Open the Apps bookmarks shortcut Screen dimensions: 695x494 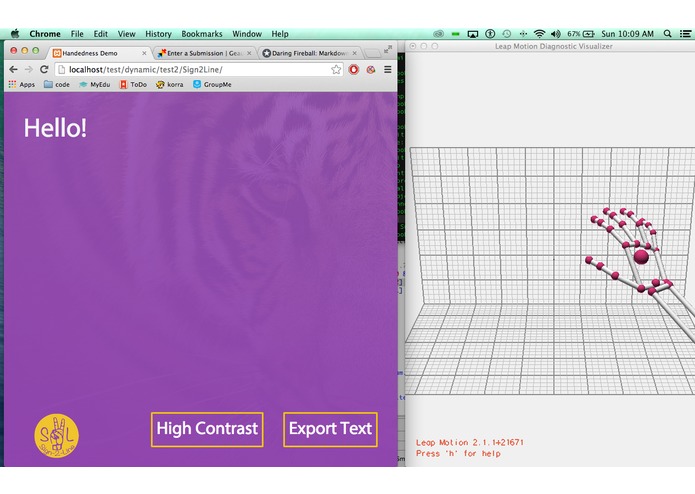tap(22, 84)
